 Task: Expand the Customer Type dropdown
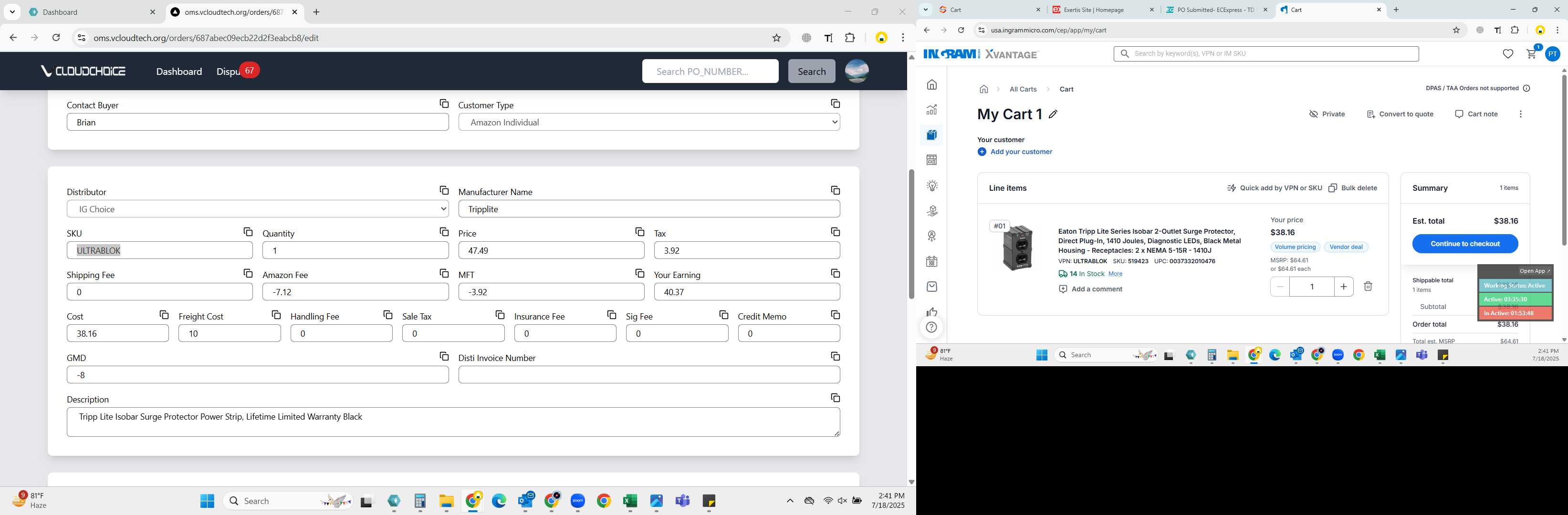tap(649, 122)
